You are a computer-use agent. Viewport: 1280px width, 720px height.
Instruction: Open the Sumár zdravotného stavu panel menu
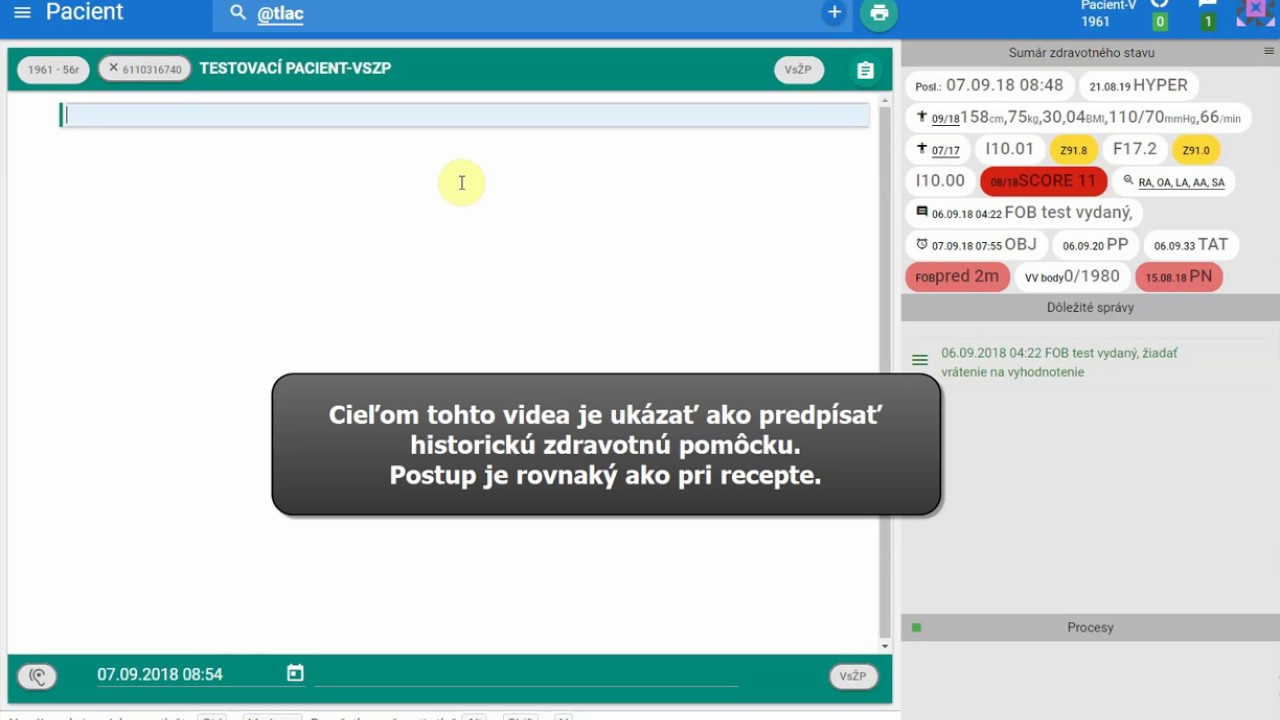(x=1269, y=51)
